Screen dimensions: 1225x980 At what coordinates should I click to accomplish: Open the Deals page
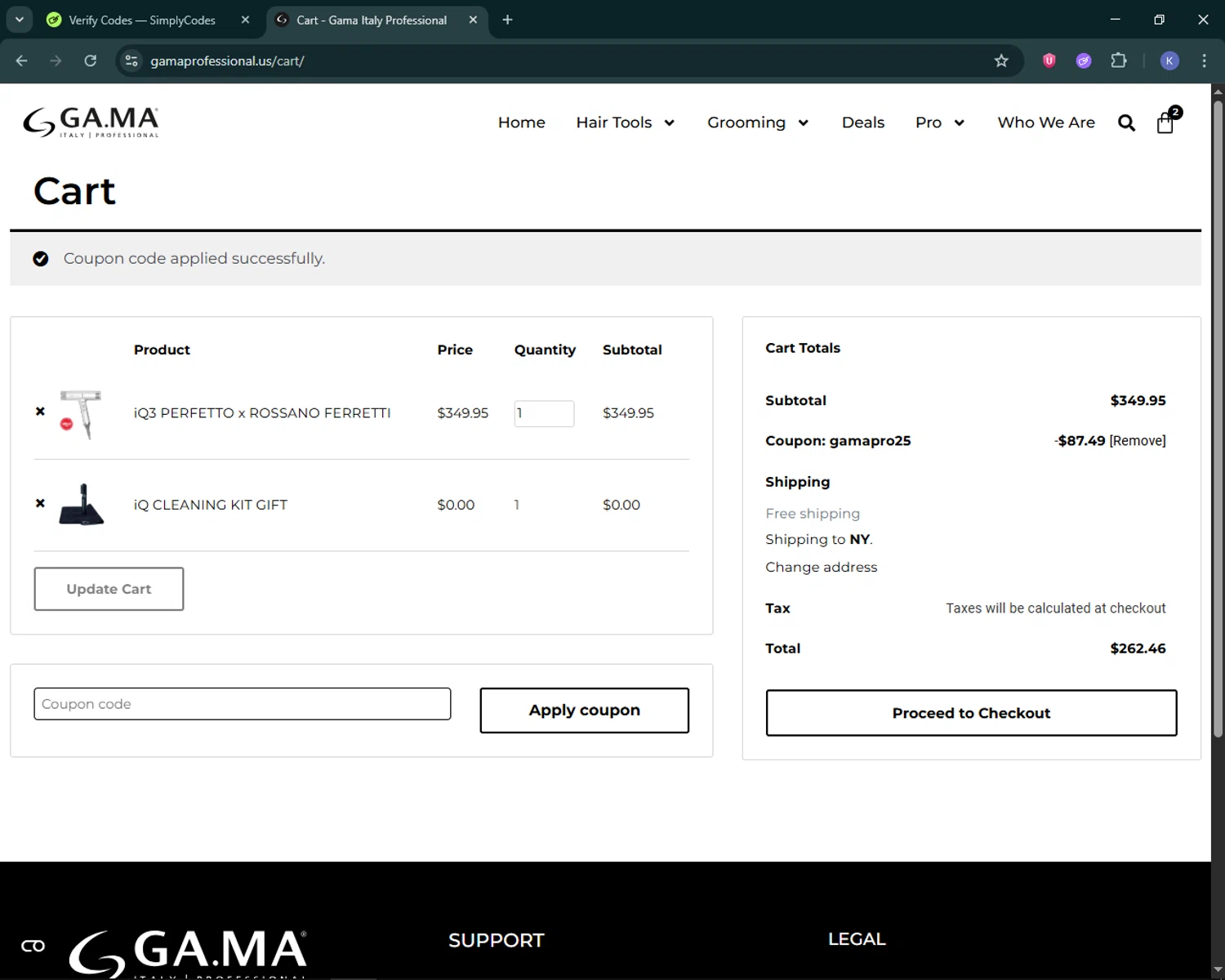pyautogui.click(x=863, y=122)
